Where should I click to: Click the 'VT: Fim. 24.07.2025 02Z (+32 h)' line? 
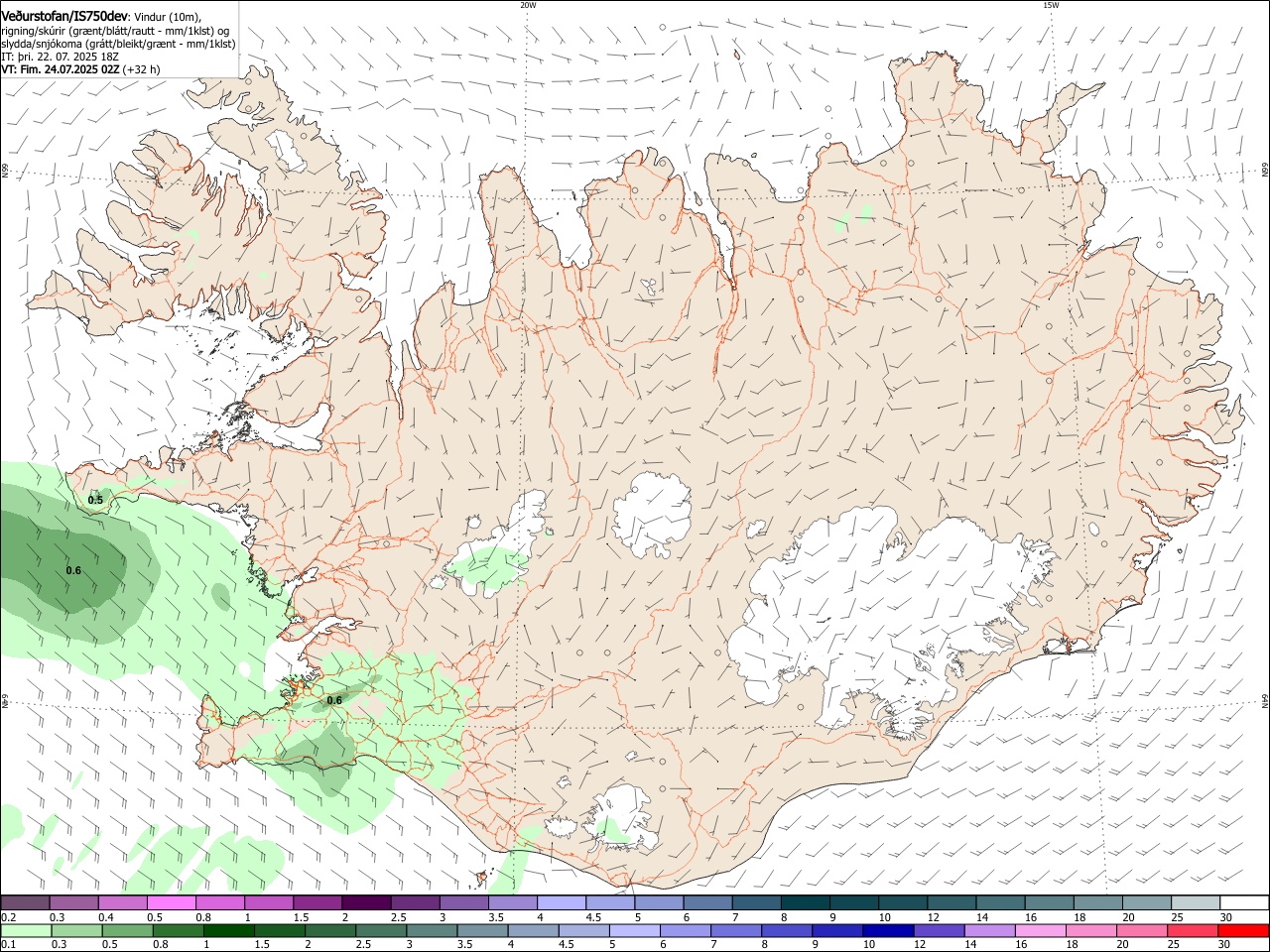80,69
